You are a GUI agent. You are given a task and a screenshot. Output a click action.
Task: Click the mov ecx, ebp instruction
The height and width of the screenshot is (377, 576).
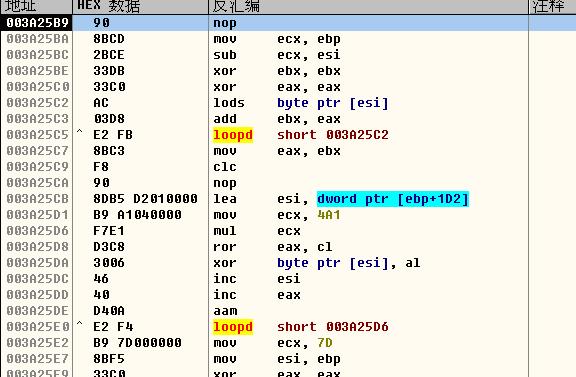277,39
